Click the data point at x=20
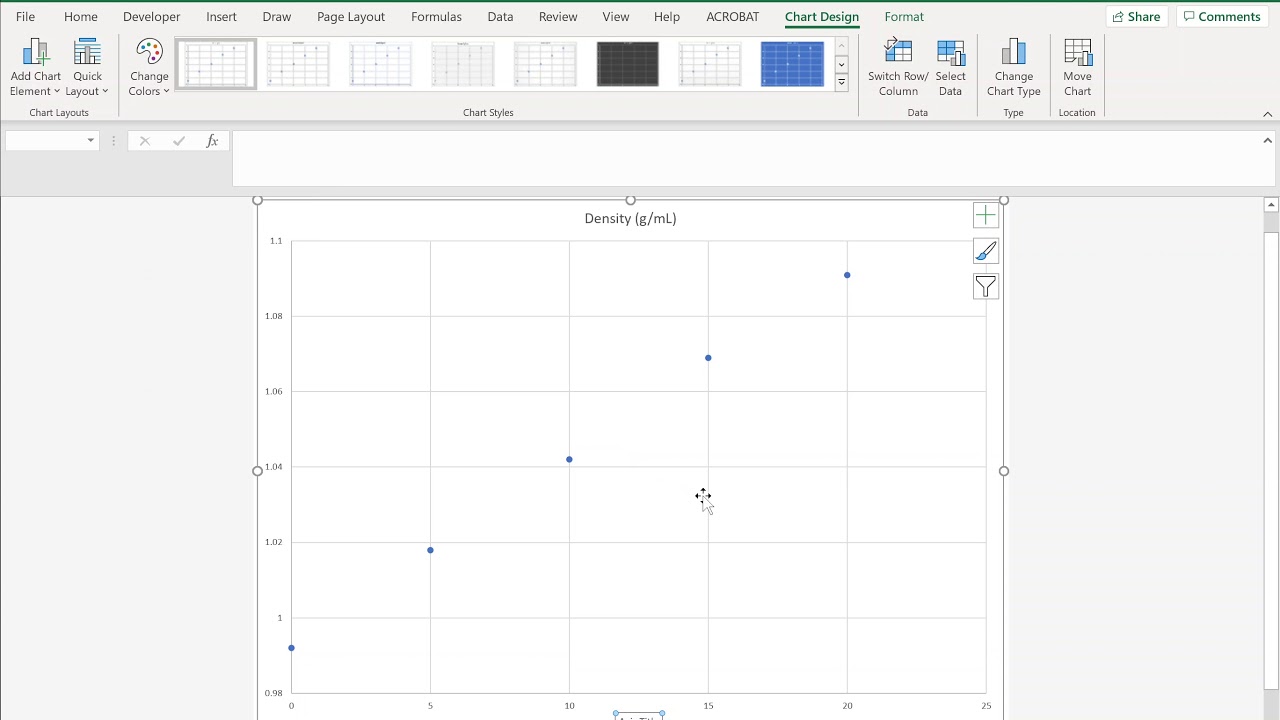This screenshot has height=720, width=1280. click(847, 275)
